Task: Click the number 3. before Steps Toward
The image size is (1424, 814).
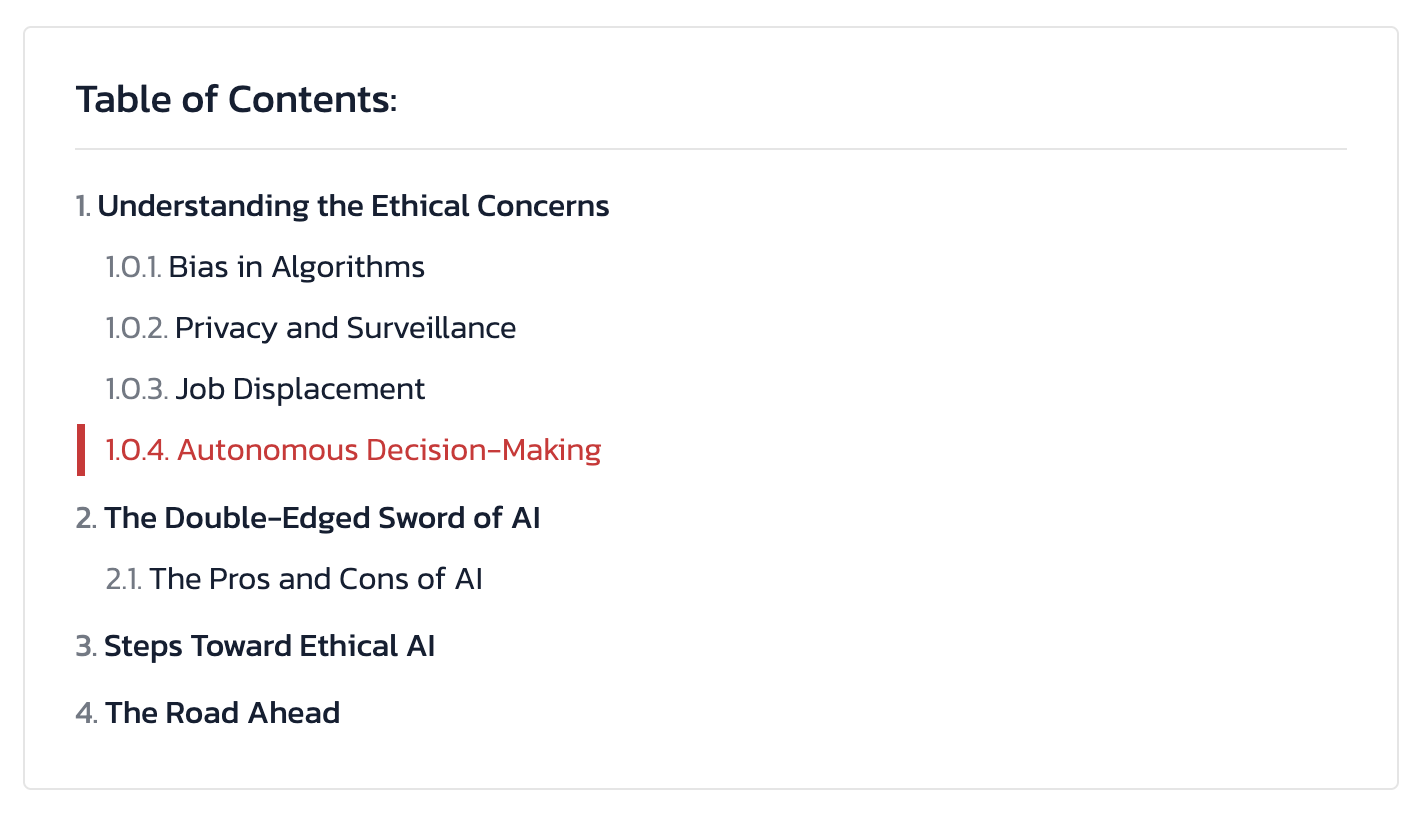Action: 87,646
